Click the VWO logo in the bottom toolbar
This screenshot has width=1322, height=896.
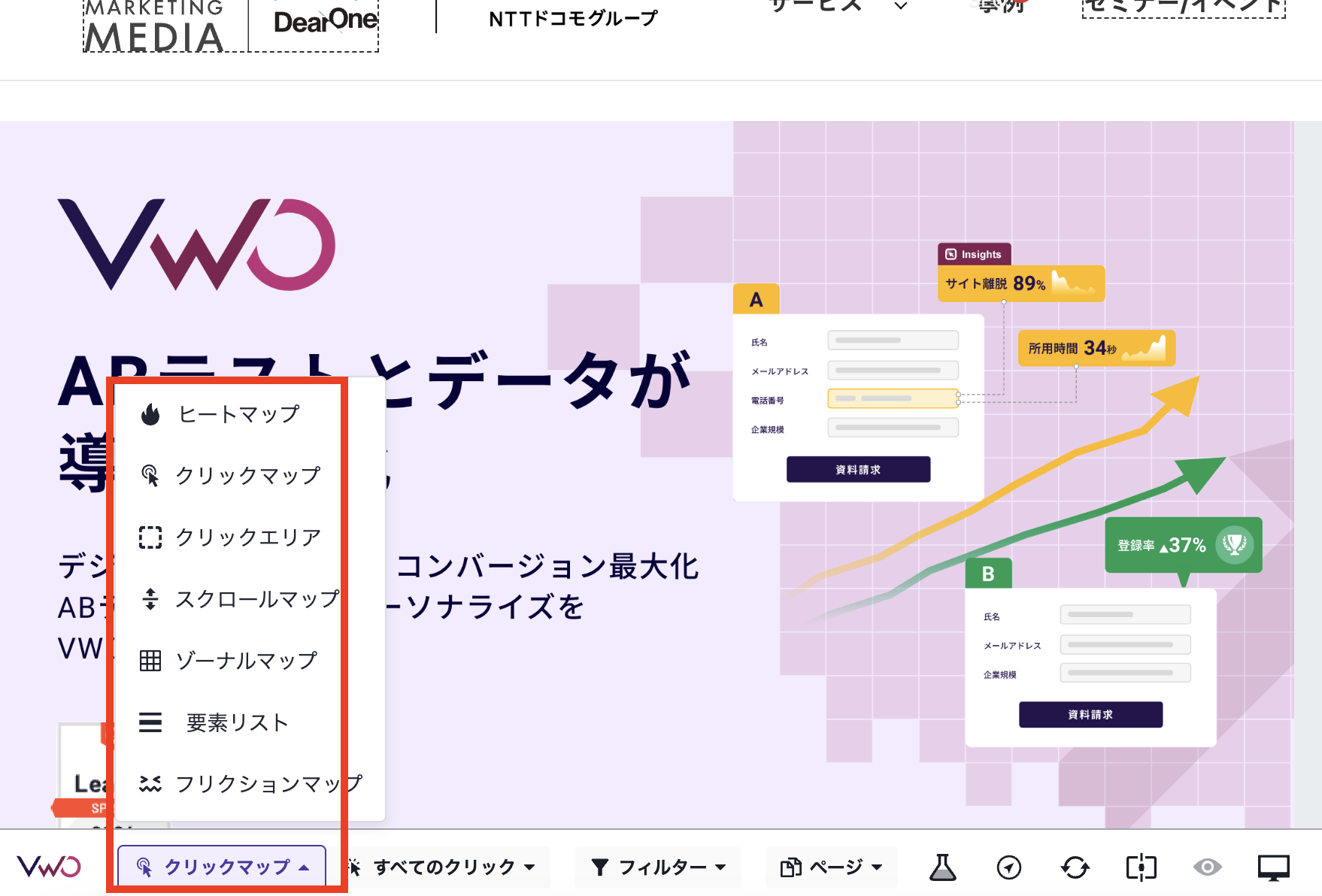[47, 867]
